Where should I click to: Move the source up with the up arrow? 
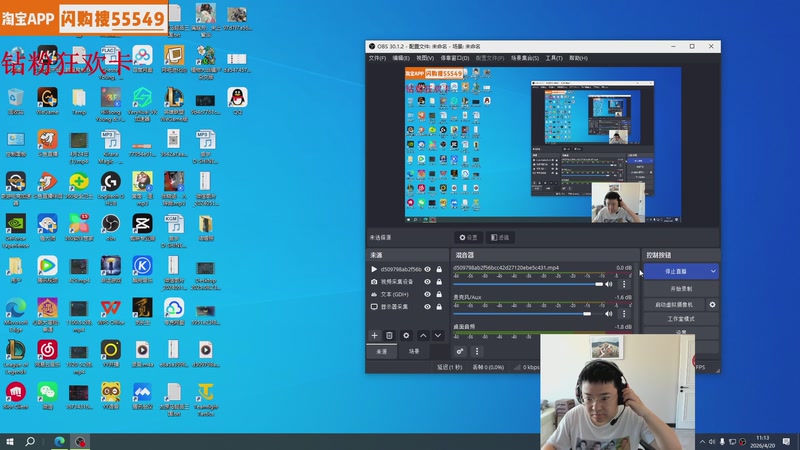point(423,335)
